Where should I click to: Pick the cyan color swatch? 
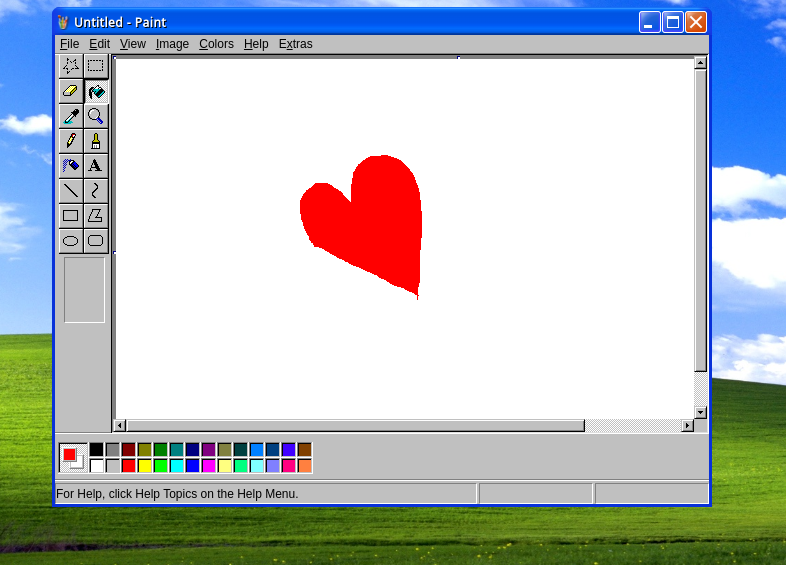pyautogui.click(x=176, y=466)
